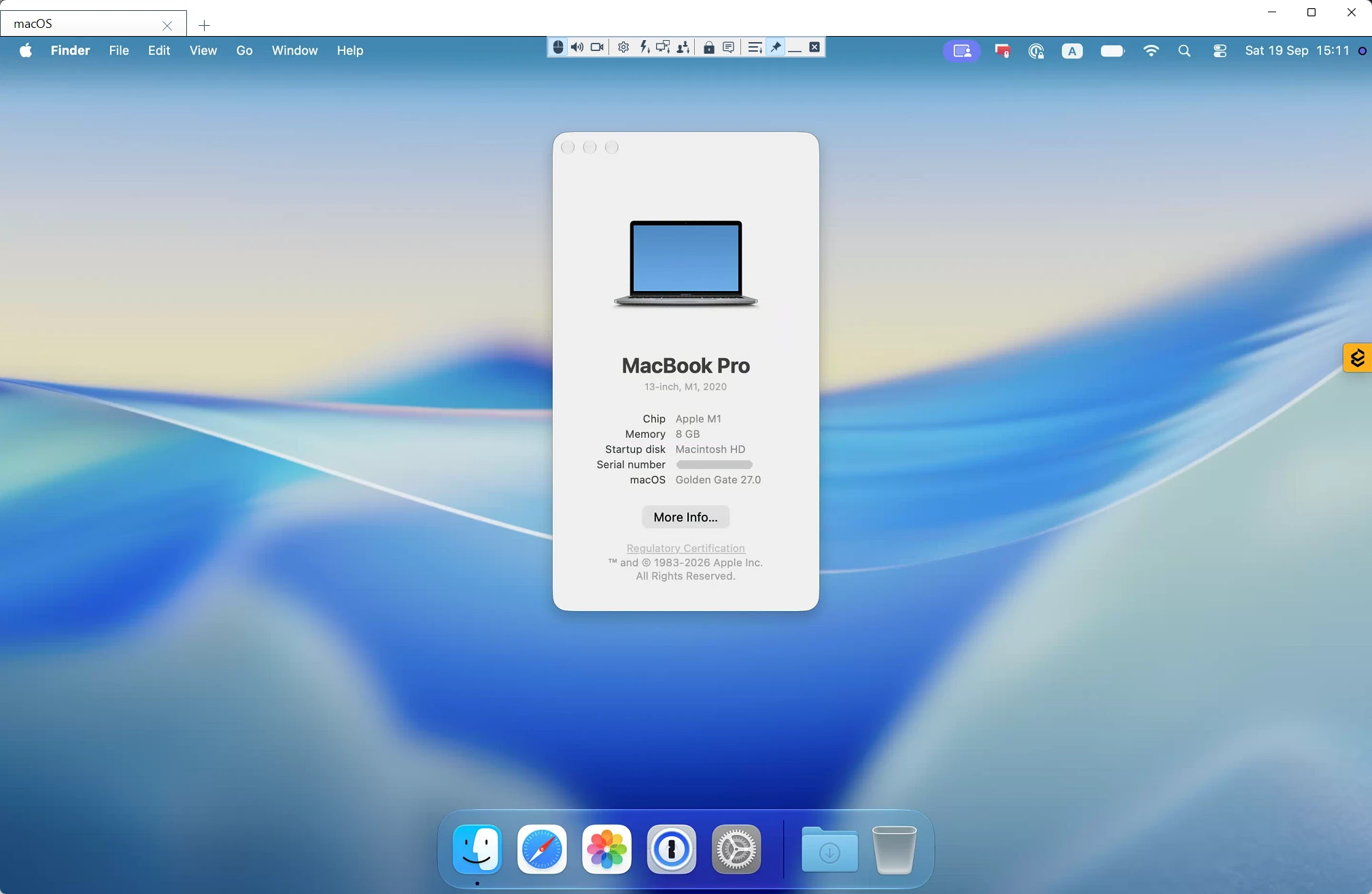Image resolution: width=1372 pixels, height=894 pixels.
Task: Open the Wi-Fi menu bar icon
Action: pyautogui.click(x=1151, y=51)
